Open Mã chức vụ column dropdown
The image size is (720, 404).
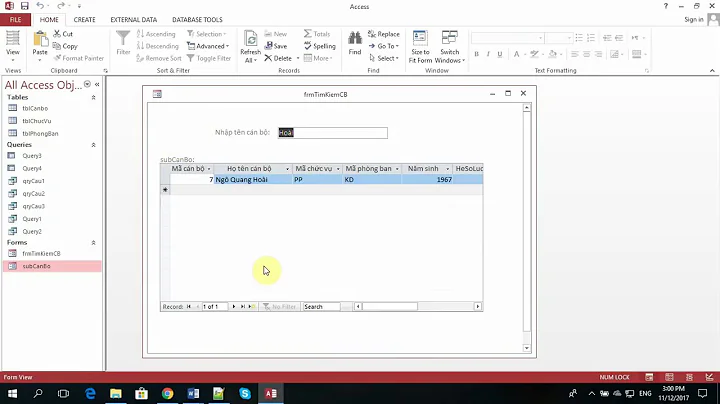(x=338, y=169)
